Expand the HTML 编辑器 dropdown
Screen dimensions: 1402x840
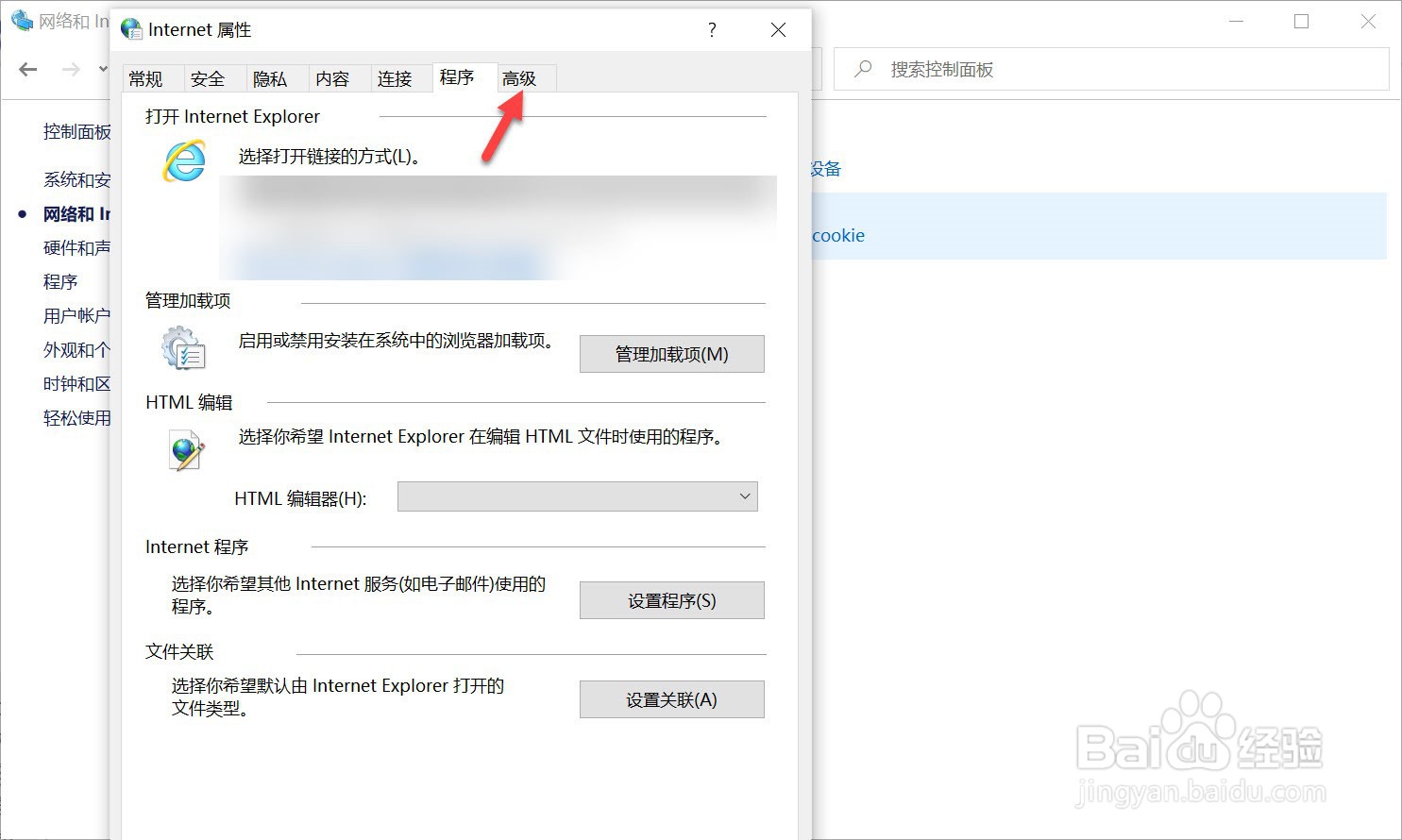[x=578, y=496]
